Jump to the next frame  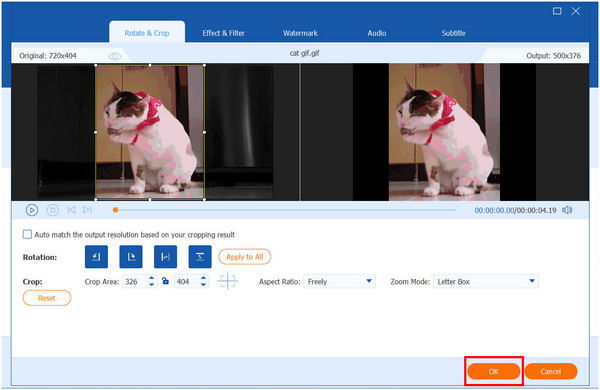coord(87,210)
